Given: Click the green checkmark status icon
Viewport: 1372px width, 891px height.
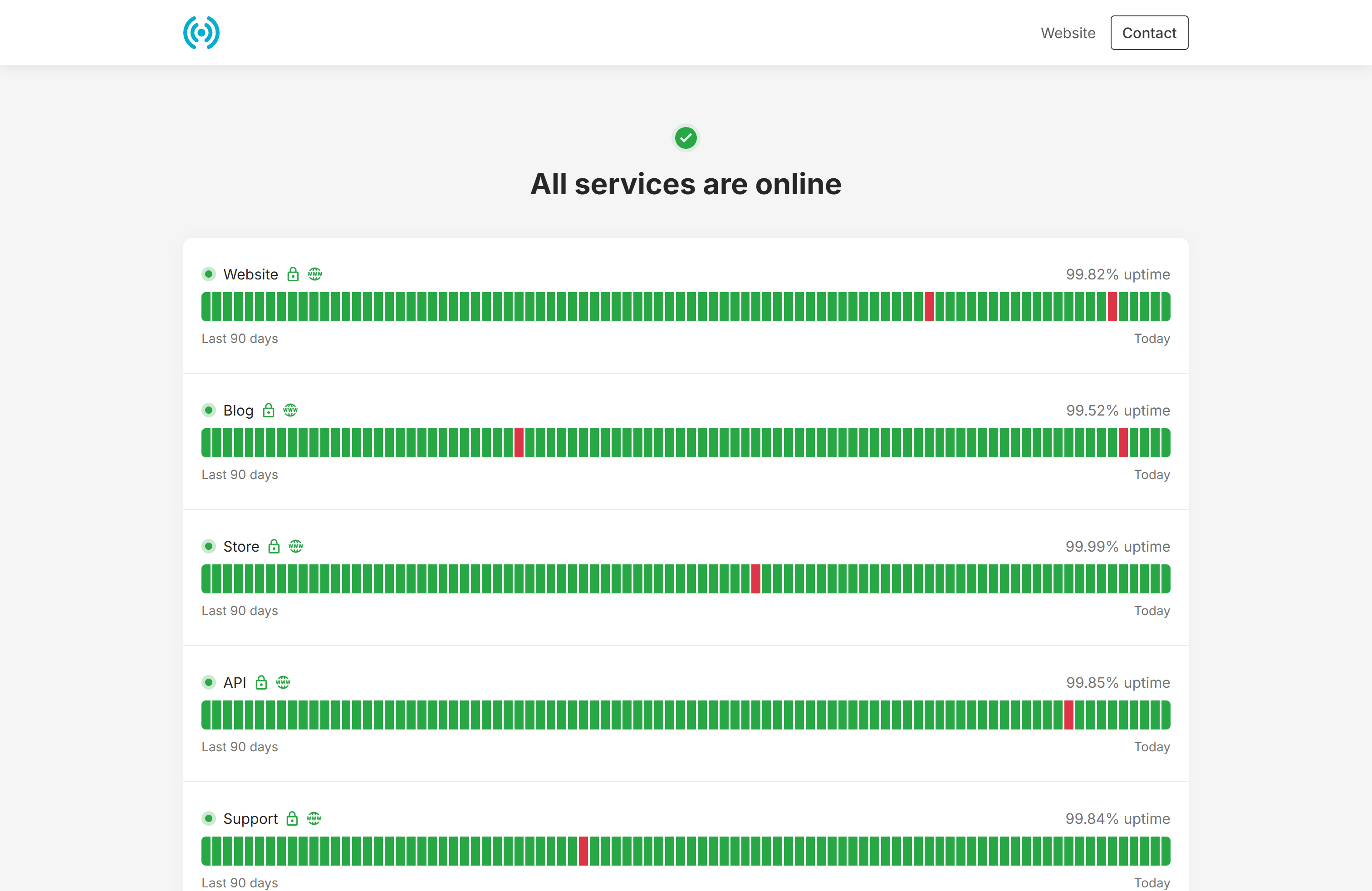Looking at the screenshot, I should click(686, 138).
